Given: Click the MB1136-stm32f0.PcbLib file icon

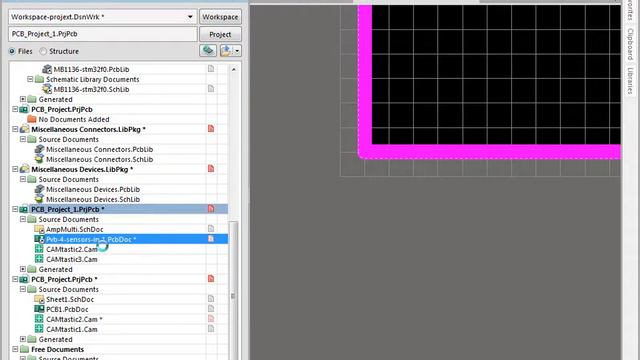Looking at the screenshot, I should [47, 69].
